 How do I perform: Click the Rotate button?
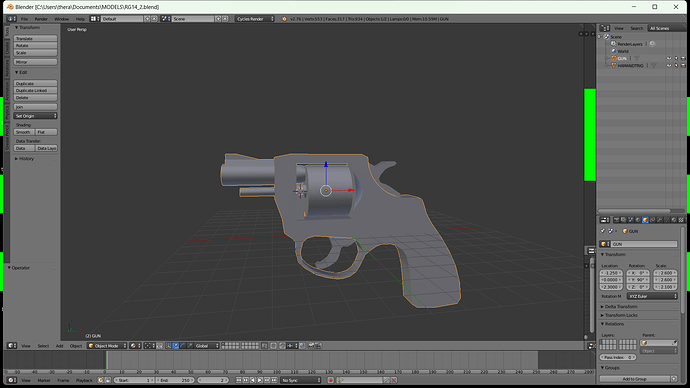[x=35, y=46]
